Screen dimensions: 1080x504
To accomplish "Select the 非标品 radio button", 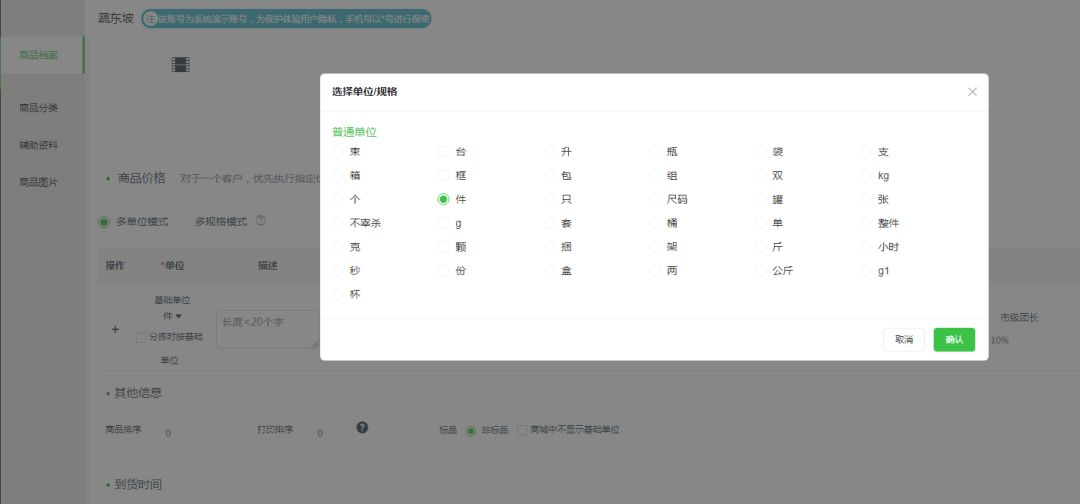I will point(471,430).
